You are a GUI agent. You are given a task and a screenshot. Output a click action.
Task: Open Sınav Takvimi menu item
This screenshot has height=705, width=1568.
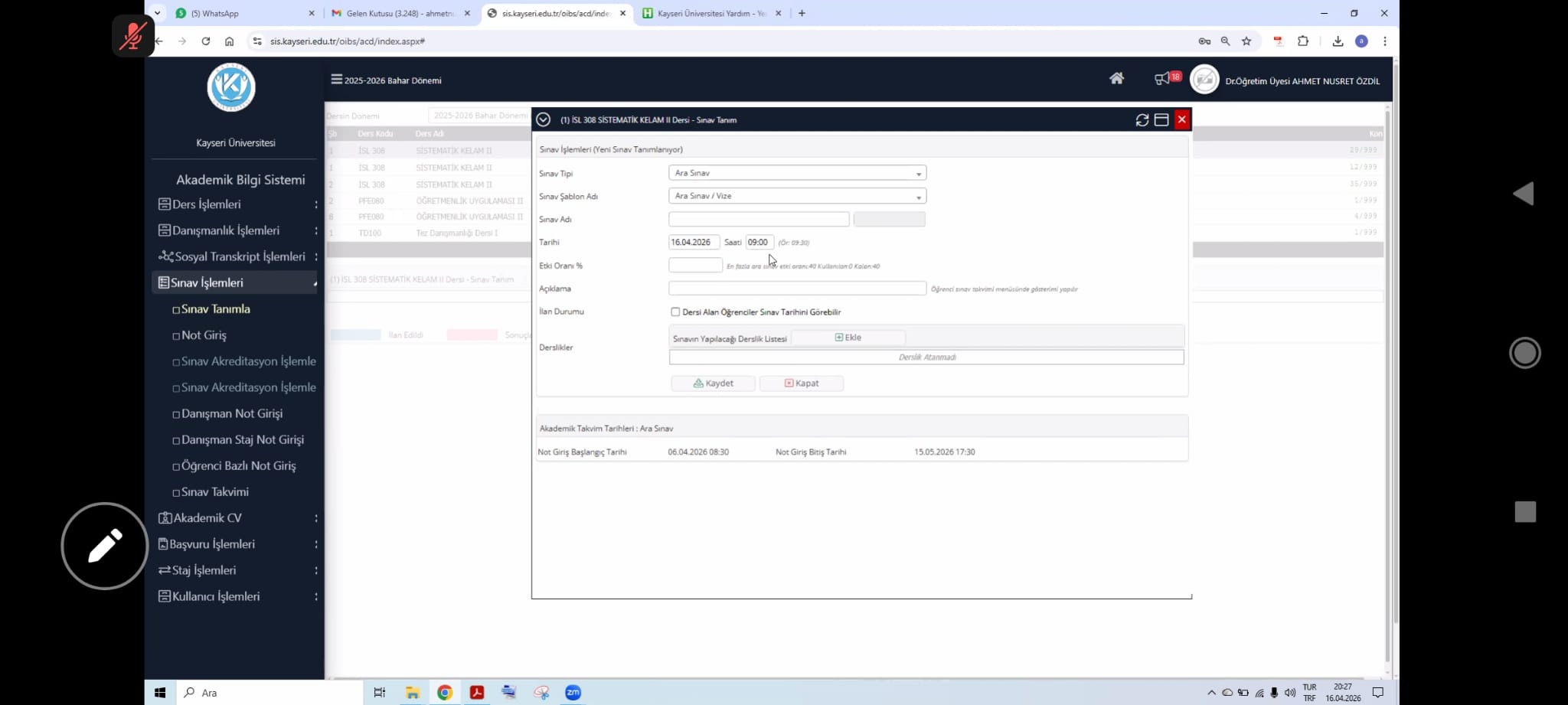click(x=214, y=492)
